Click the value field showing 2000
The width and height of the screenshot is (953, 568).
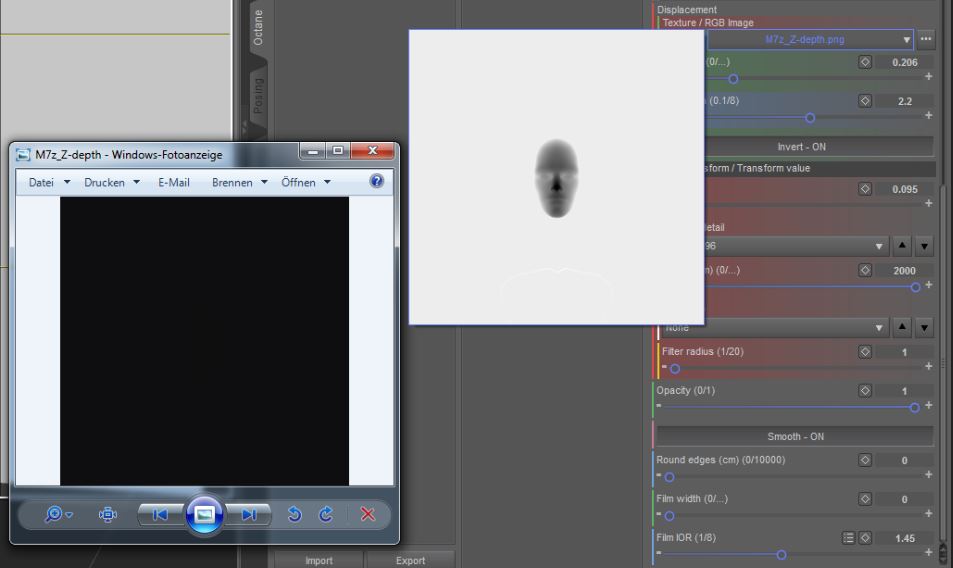(904, 271)
